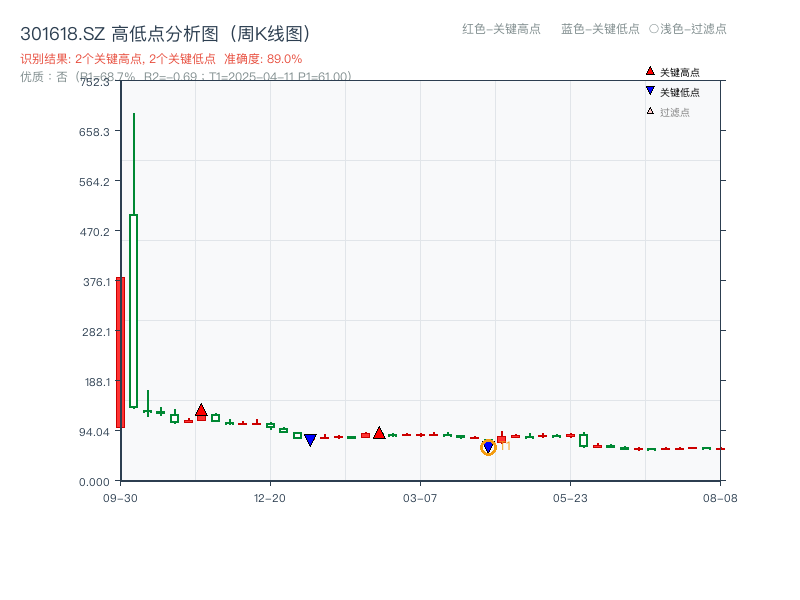Click the orange circled filter point marker
800x600 pixels.
pos(489,448)
